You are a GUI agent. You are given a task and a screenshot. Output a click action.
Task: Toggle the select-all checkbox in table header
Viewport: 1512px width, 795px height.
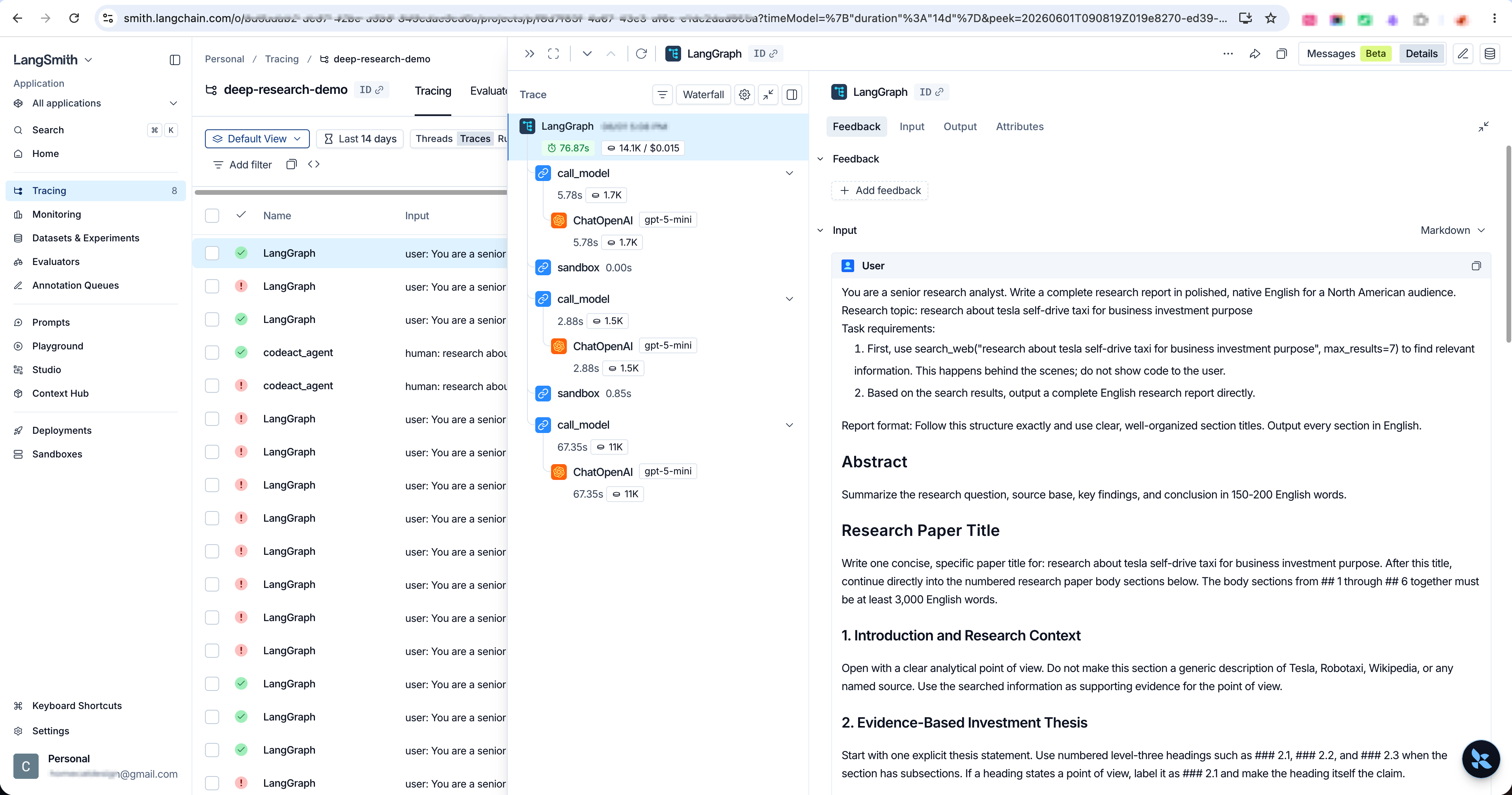(x=212, y=215)
